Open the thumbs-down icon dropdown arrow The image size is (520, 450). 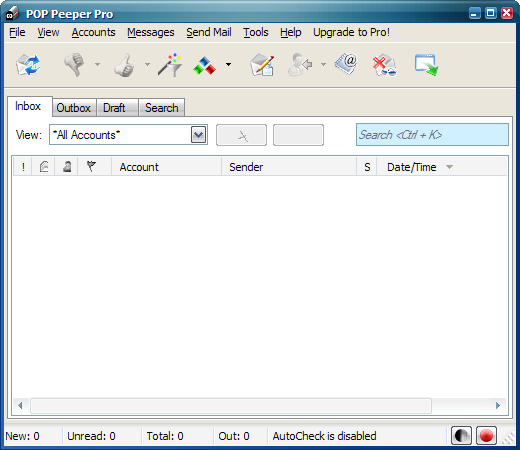(x=97, y=64)
